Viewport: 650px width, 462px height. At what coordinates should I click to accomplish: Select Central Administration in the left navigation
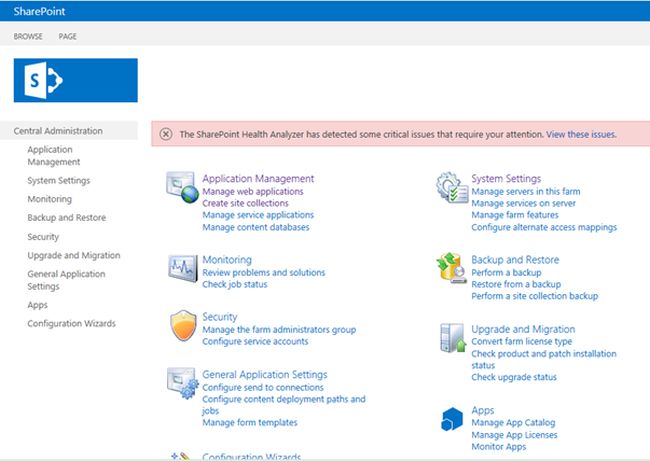[x=58, y=131]
